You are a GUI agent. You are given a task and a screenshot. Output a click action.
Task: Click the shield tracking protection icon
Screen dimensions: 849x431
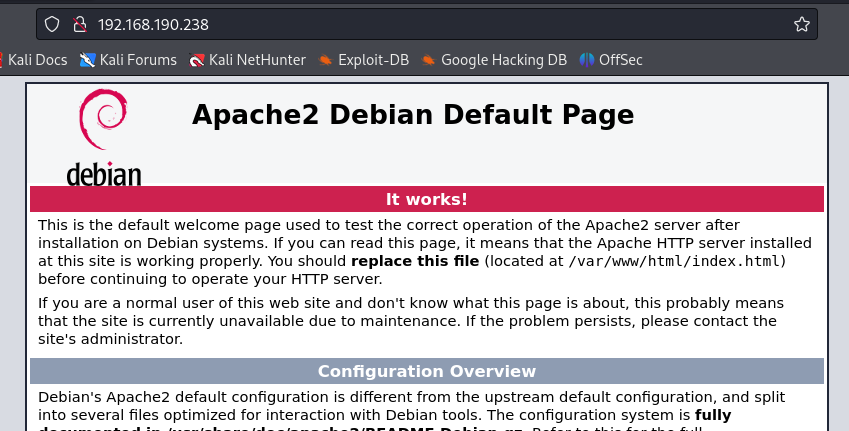pyautogui.click(x=52, y=24)
